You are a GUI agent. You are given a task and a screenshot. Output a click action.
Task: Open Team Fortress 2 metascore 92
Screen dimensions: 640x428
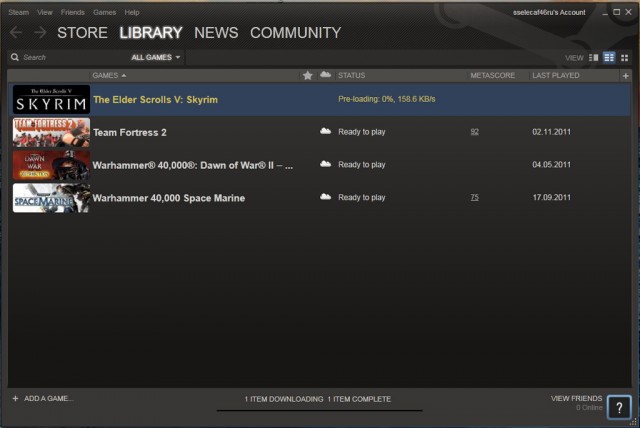pos(474,132)
